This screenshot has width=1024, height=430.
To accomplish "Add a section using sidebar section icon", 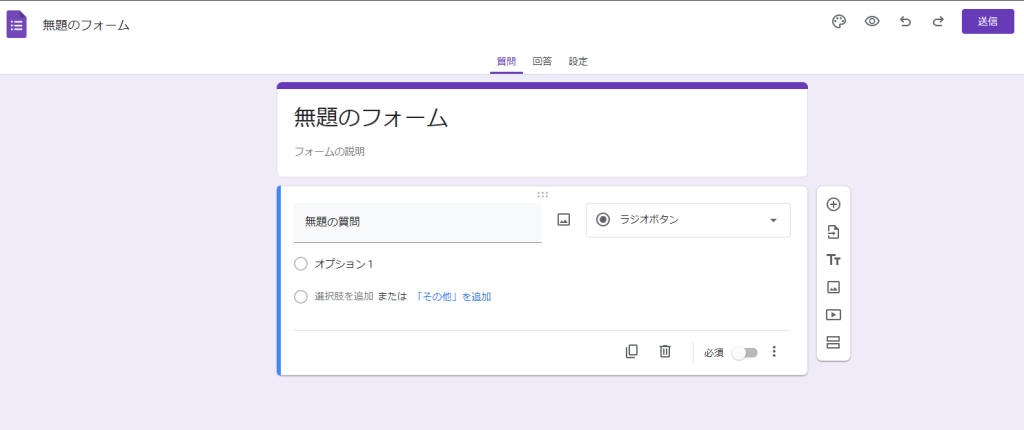I will (x=833, y=342).
